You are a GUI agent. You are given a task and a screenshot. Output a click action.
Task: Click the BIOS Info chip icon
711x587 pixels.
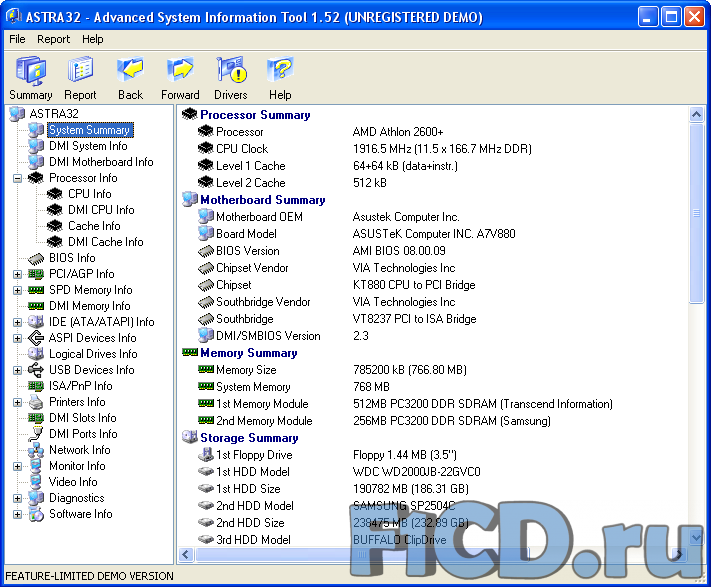pyautogui.click(x=36, y=258)
